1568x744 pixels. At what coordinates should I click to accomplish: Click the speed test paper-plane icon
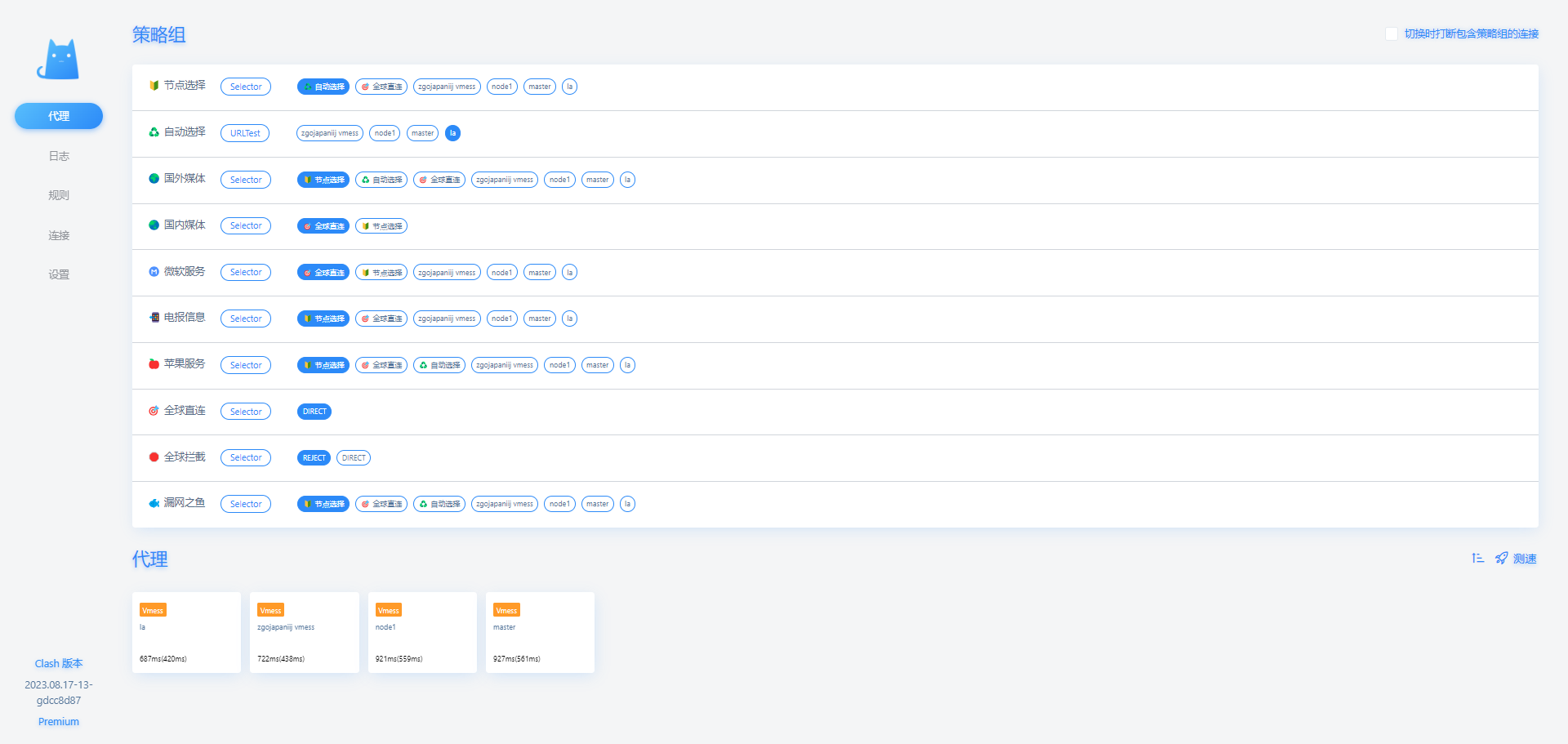click(x=1501, y=559)
